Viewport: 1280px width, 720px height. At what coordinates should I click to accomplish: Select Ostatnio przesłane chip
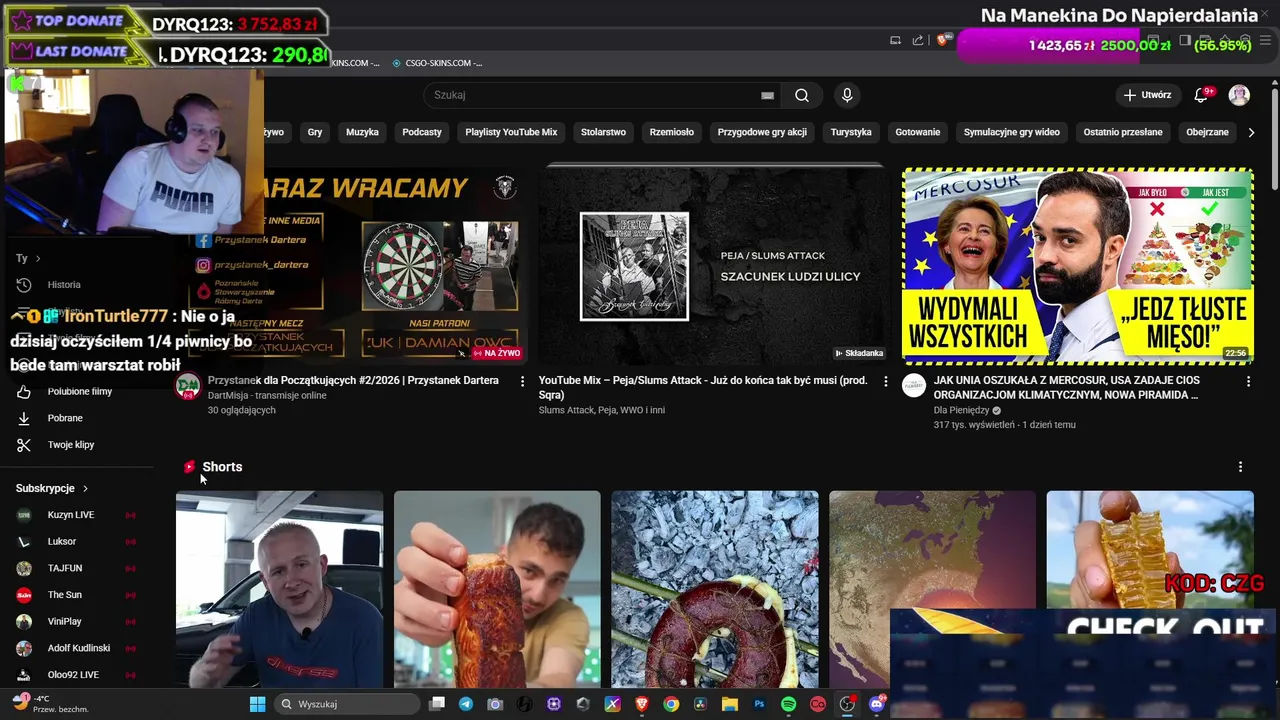click(1123, 132)
